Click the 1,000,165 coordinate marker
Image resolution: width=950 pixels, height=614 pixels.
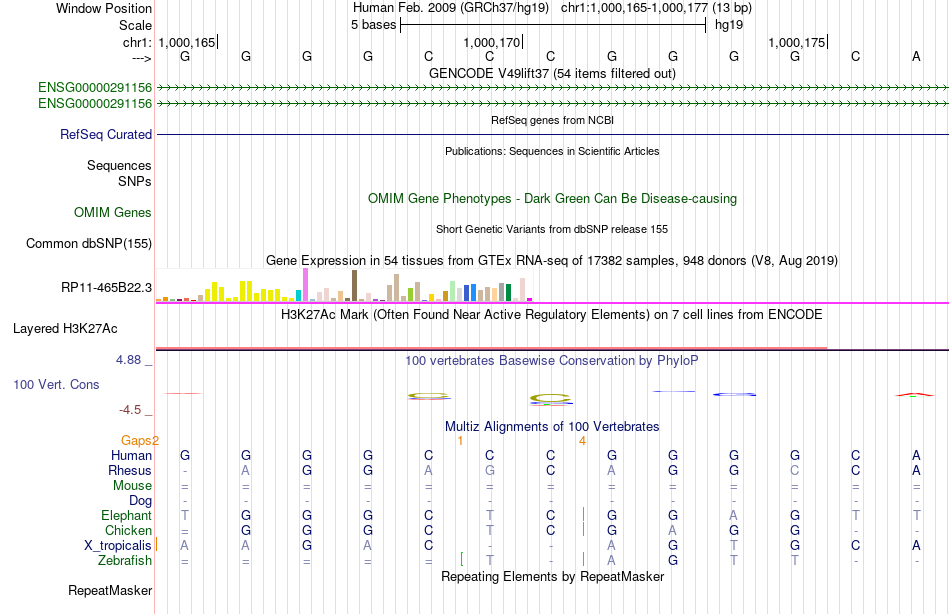tap(187, 42)
